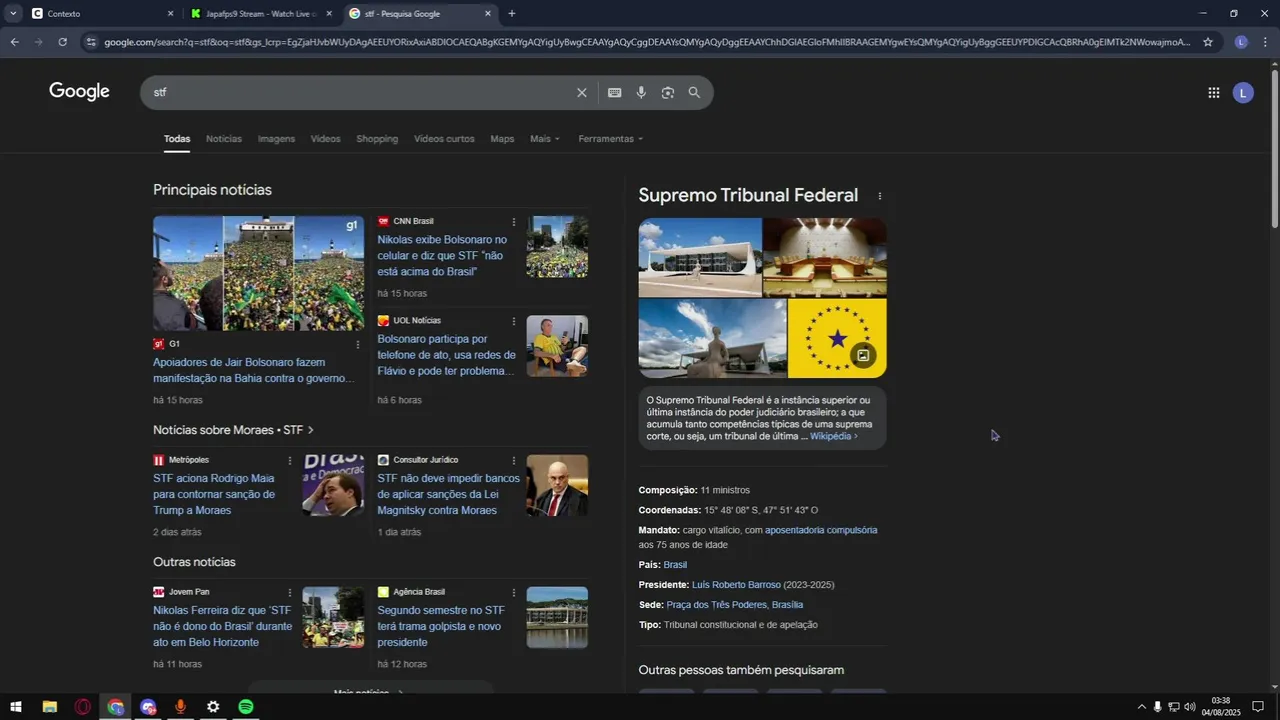Reload the current page
The image size is (1280, 720).
pyautogui.click(x=63, y=42)
